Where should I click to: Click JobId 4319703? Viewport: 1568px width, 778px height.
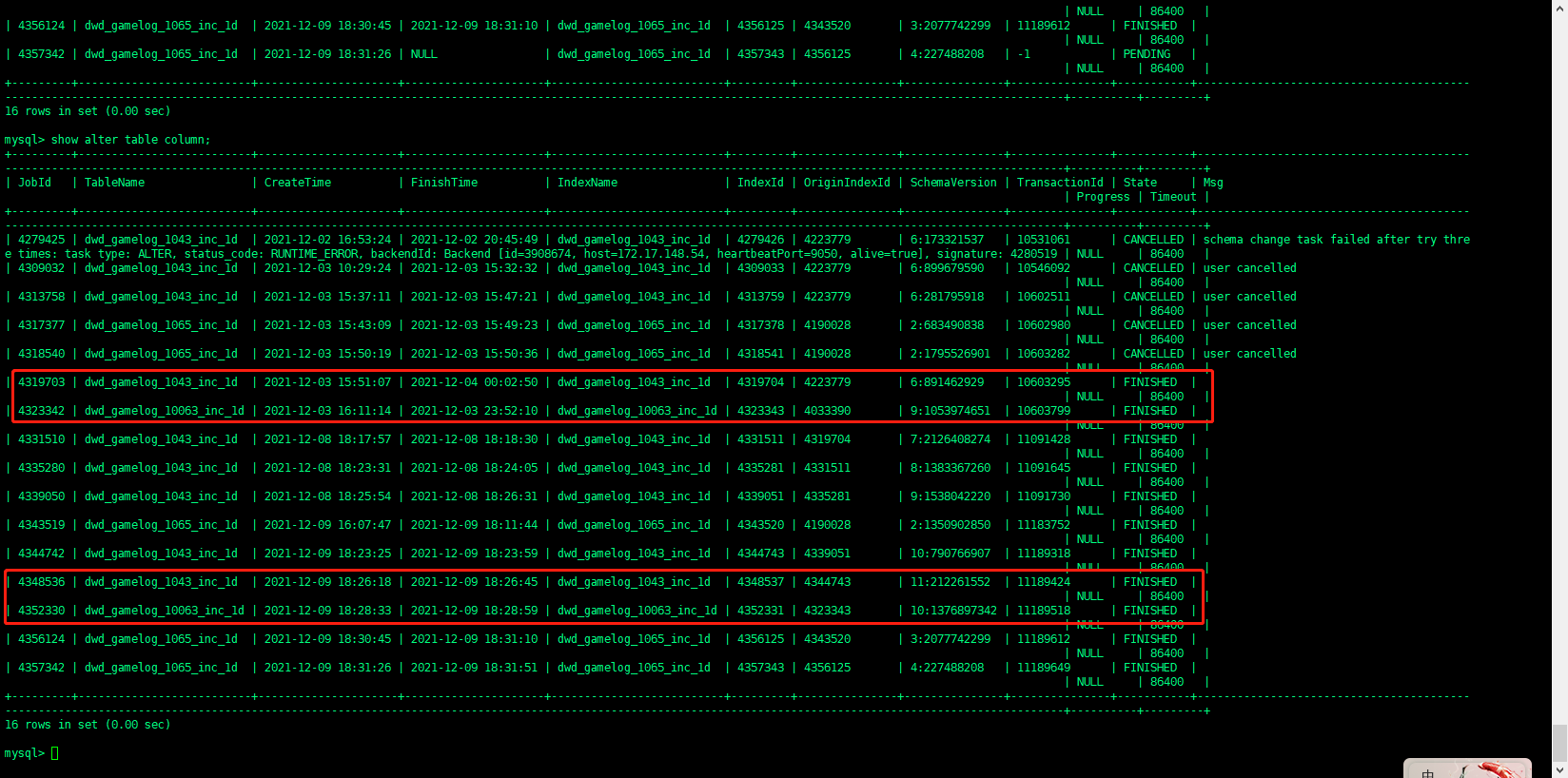(x=41, y=382)
